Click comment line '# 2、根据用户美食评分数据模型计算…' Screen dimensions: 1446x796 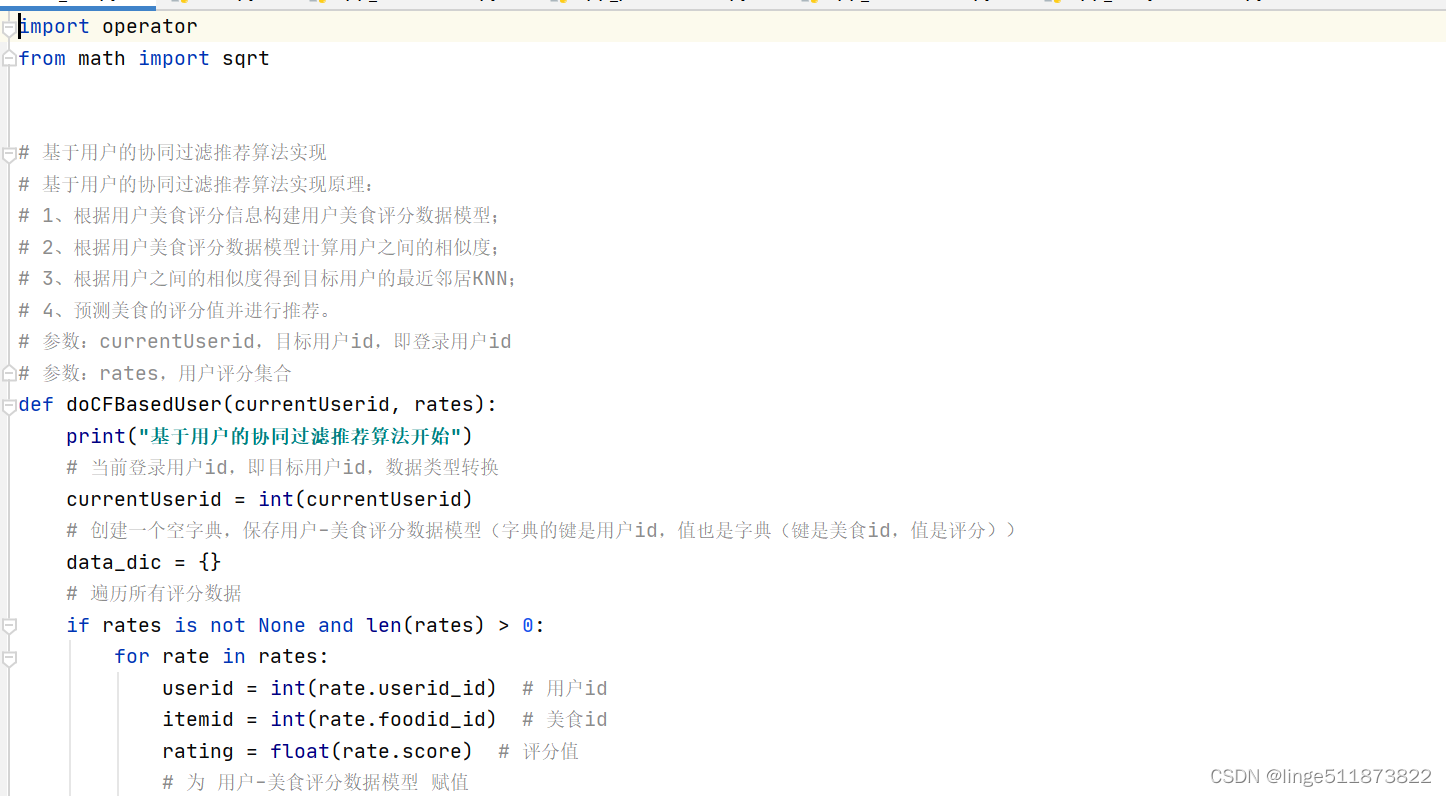[x=259, y=247]
